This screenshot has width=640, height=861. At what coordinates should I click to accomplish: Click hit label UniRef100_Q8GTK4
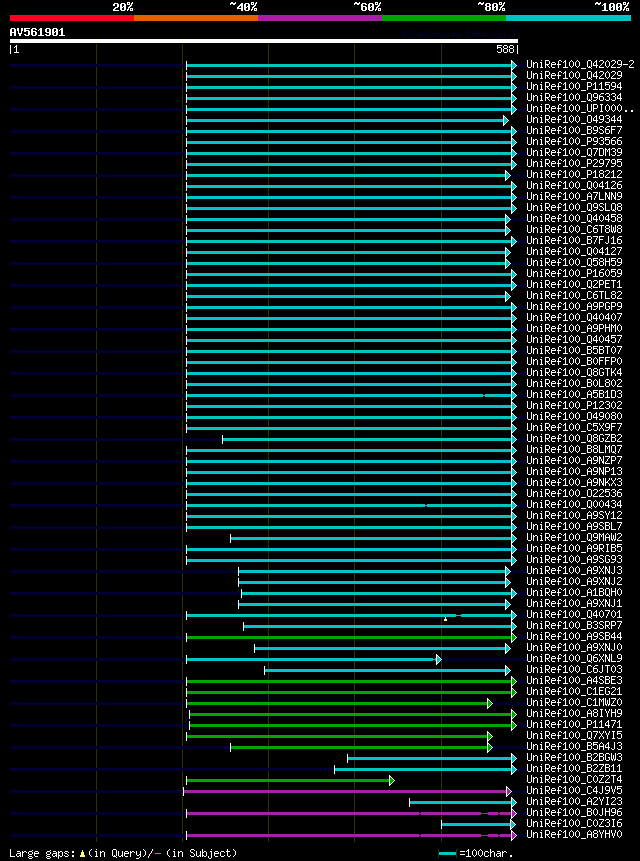(x=574, y=372)
